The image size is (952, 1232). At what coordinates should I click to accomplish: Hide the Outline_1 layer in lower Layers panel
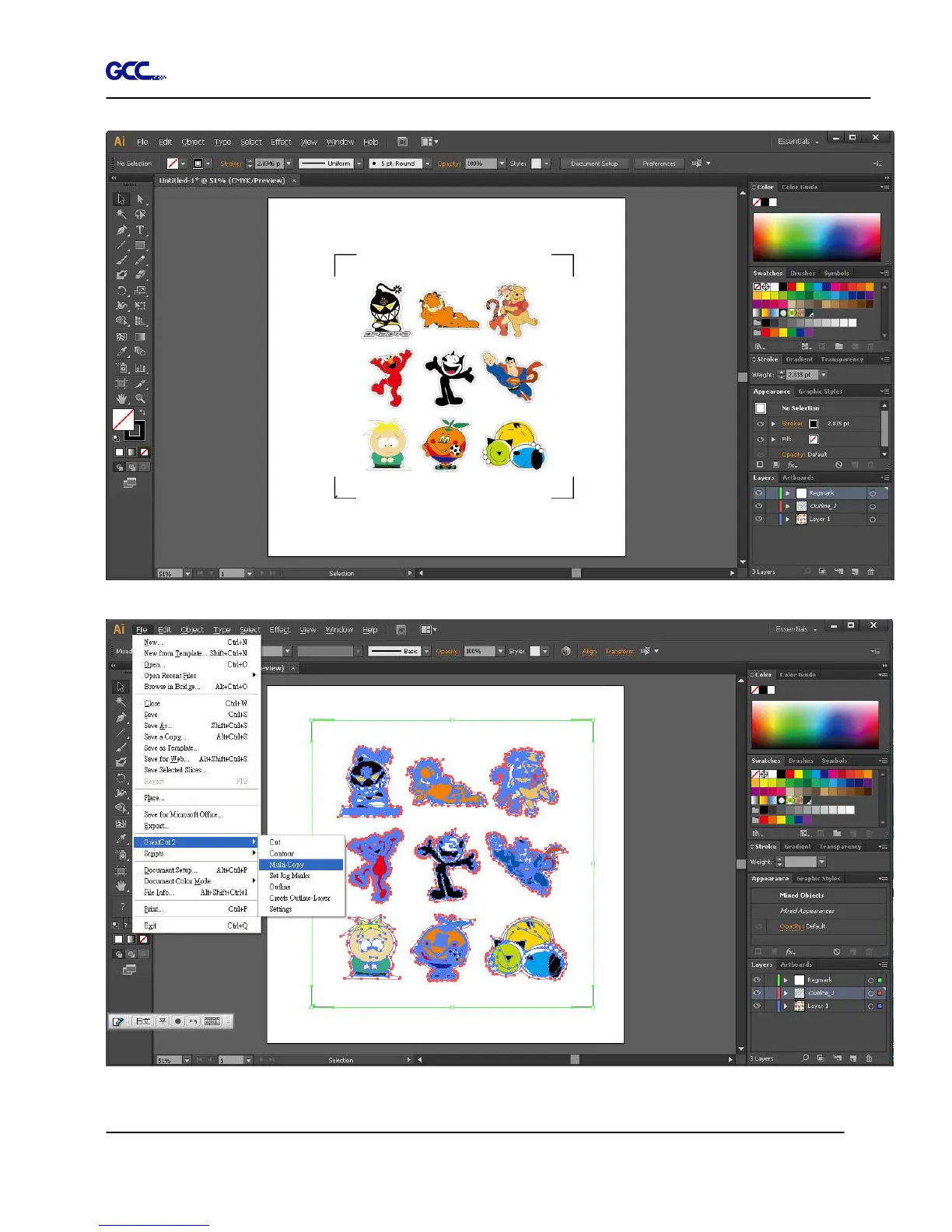757,992
